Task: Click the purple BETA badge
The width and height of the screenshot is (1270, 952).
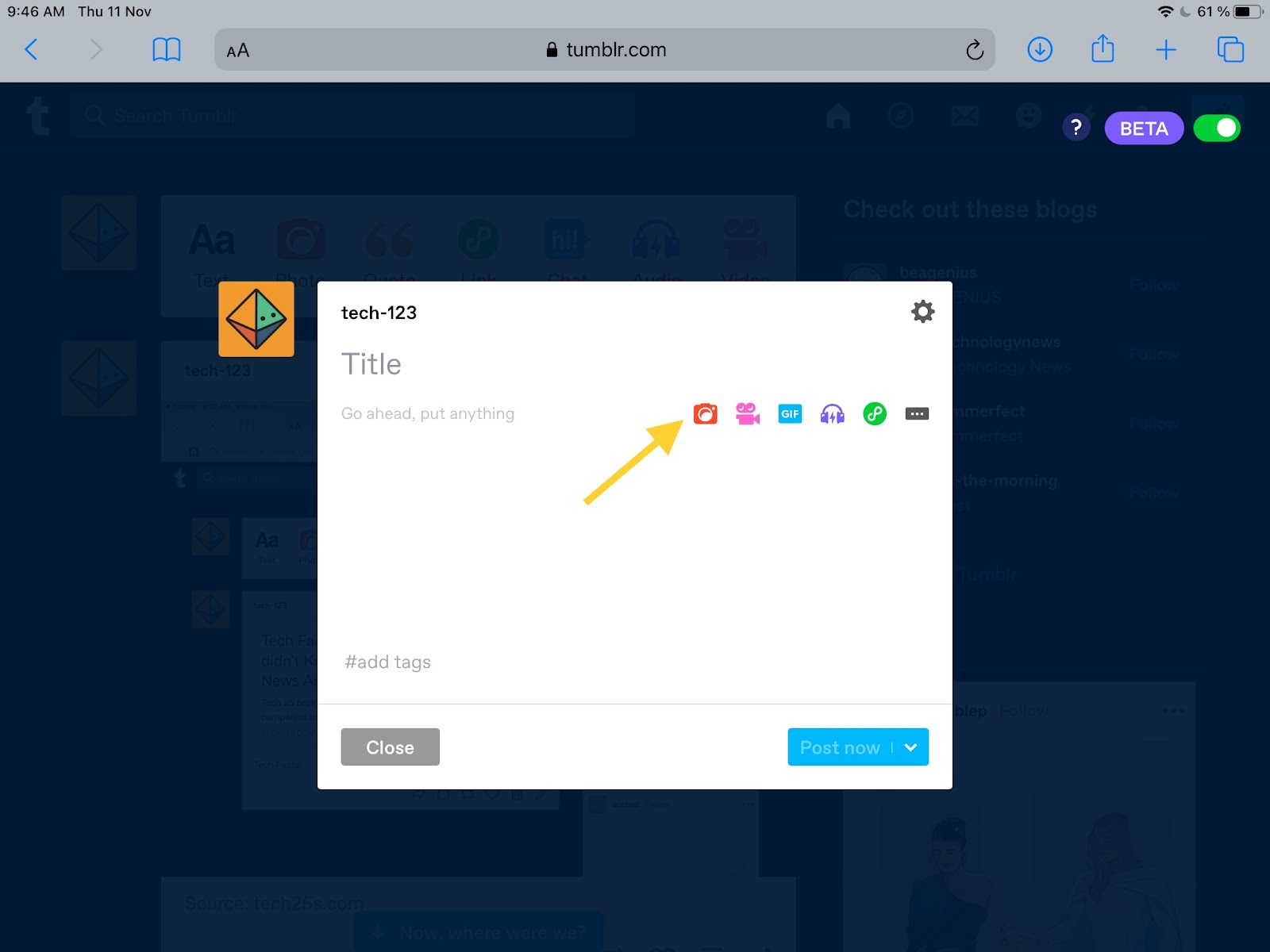Action: 1144,129
